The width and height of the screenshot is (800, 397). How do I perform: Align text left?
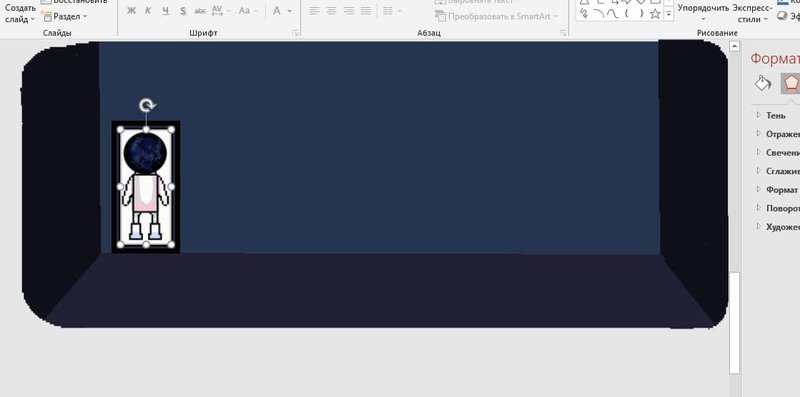point(314,11)
